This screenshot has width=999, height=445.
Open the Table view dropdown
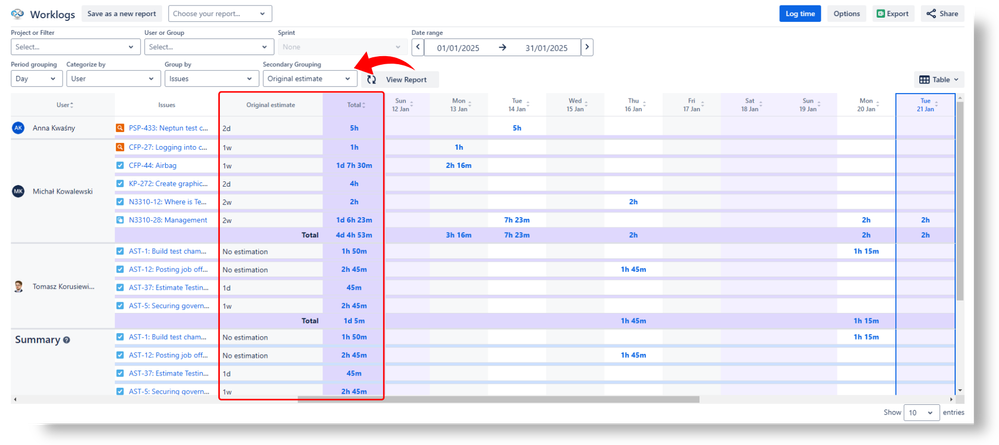pos(939,80)
